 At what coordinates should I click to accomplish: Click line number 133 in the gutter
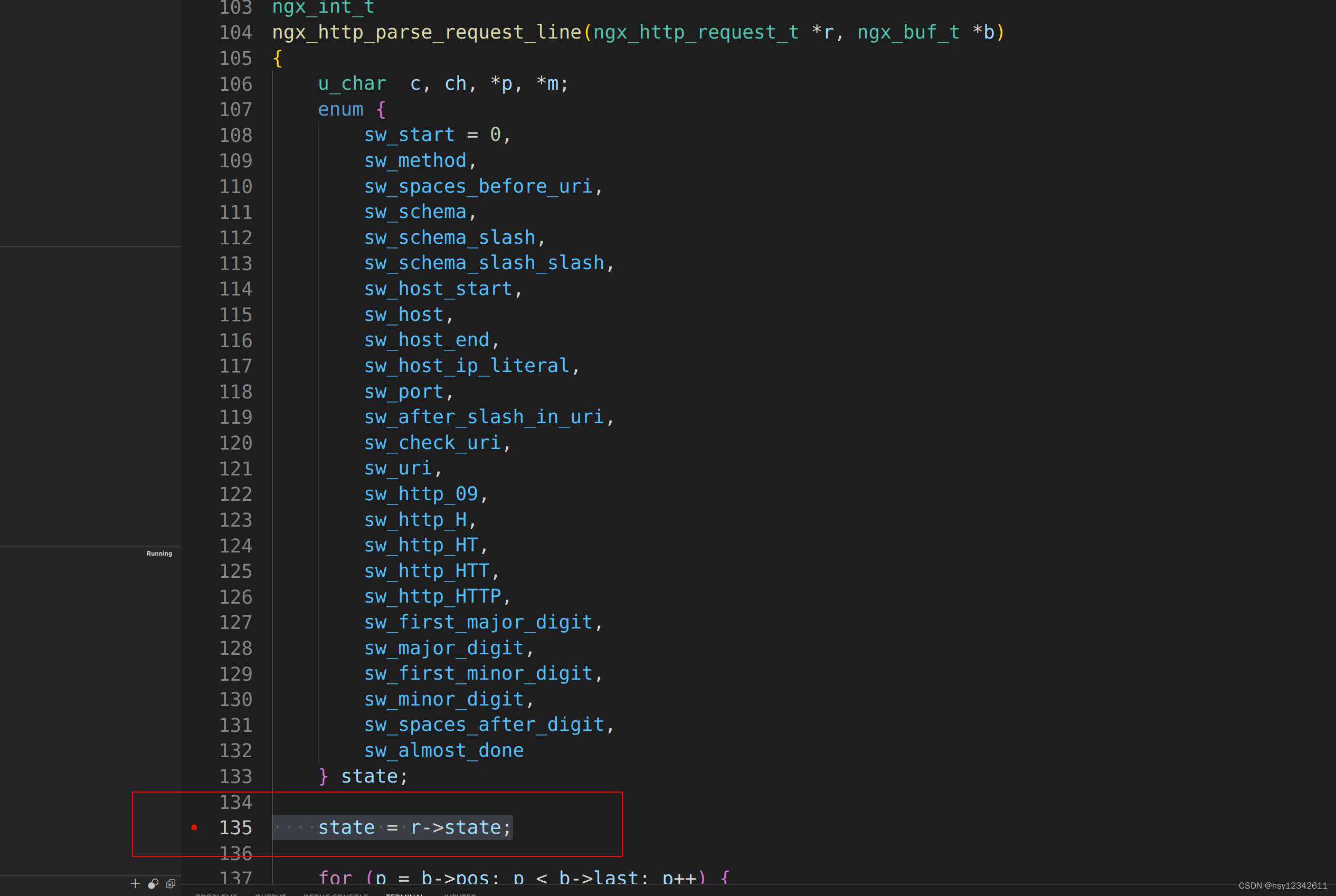[x=235, y=776]
